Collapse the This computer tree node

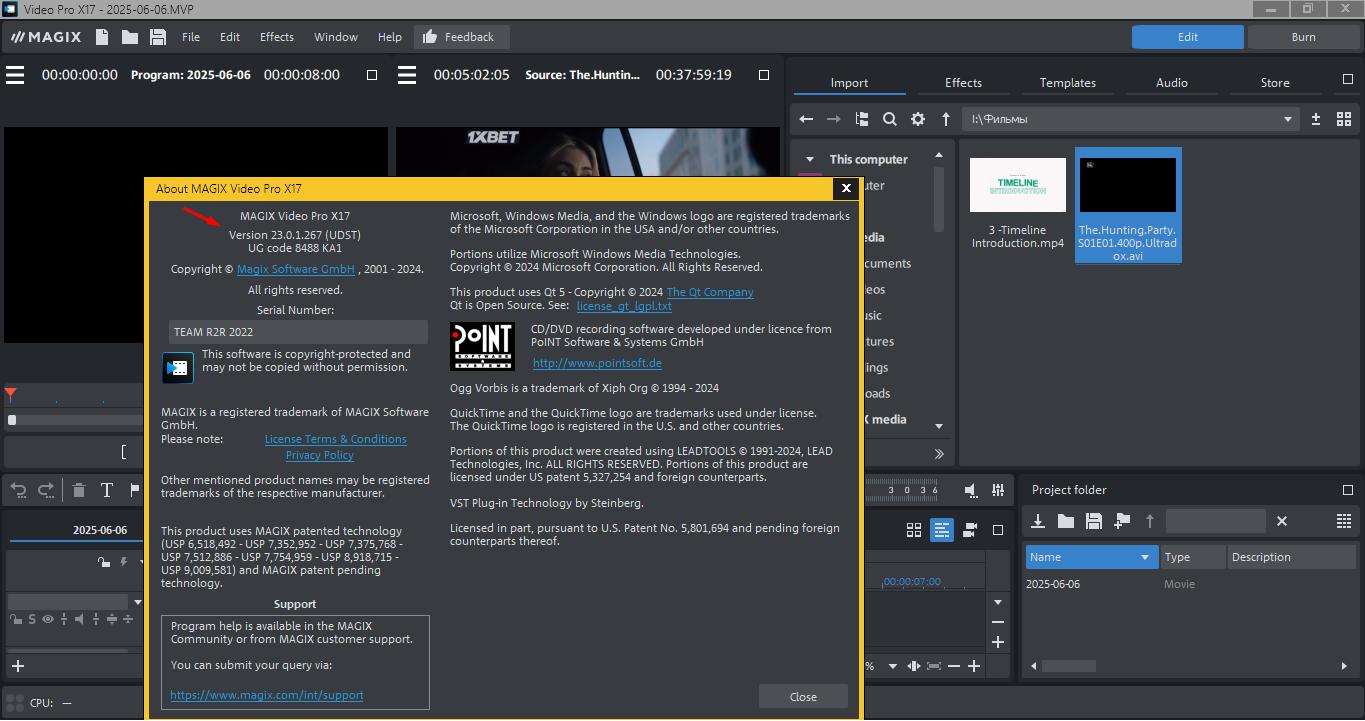click(809, 159)
